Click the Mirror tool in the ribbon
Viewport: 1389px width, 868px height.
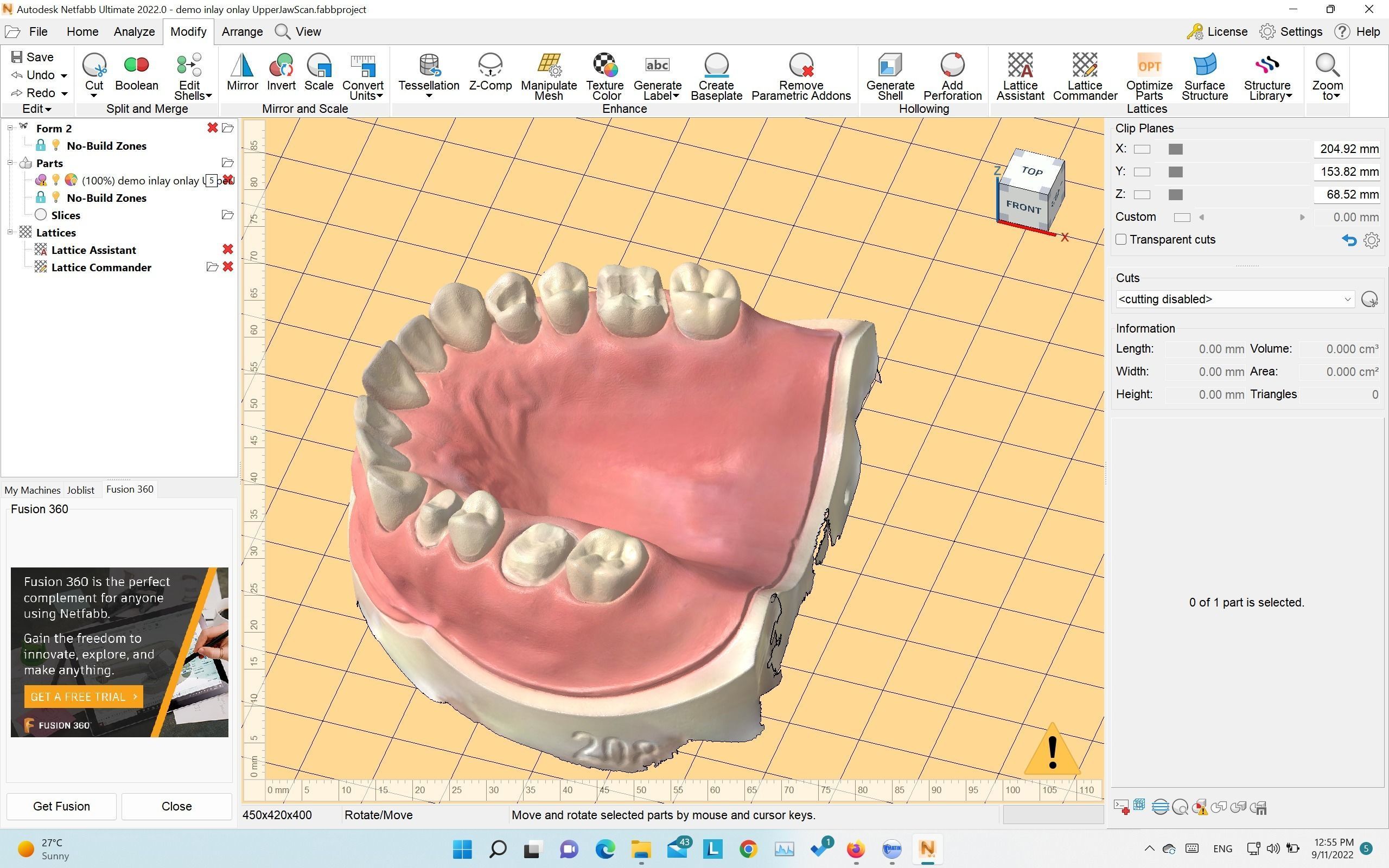pos(242,72)
